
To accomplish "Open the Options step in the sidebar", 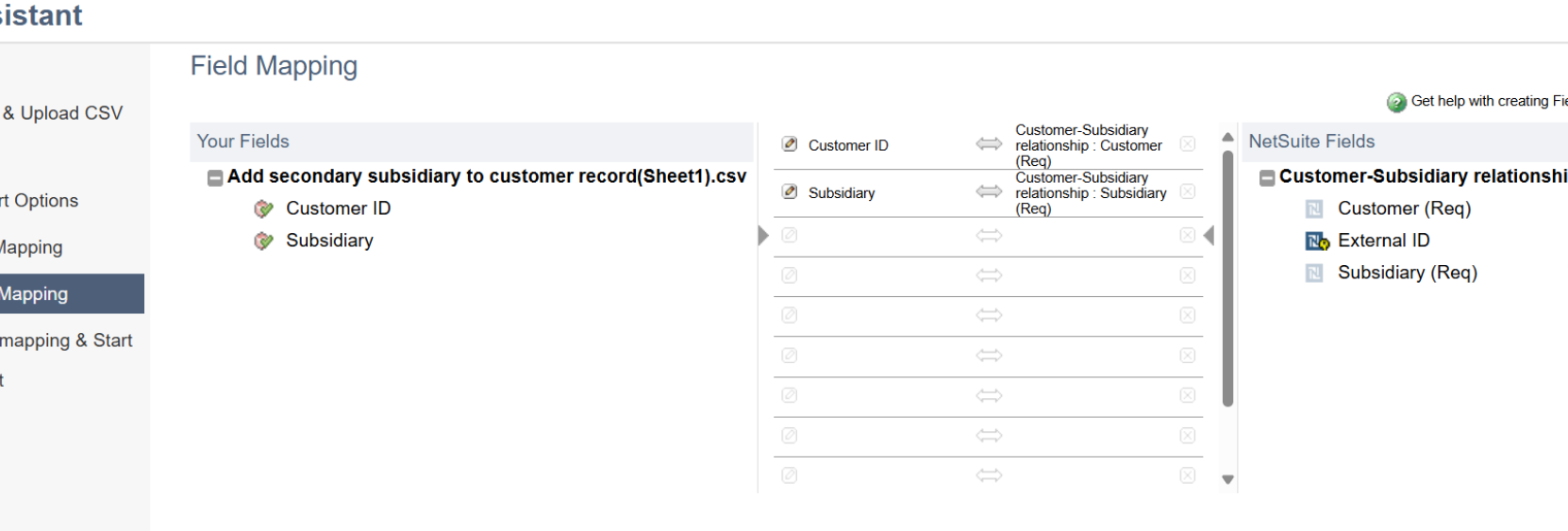I will 40,201.
